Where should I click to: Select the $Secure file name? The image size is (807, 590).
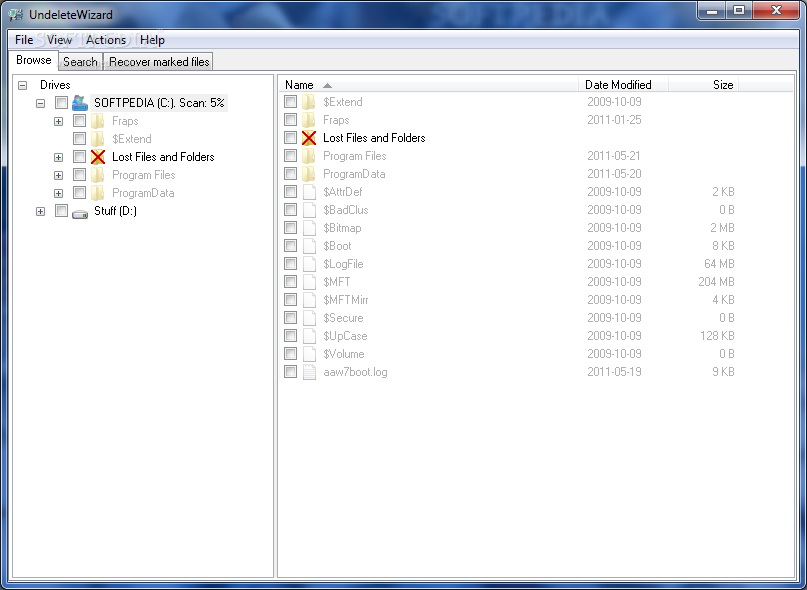(x=343, y=318)
